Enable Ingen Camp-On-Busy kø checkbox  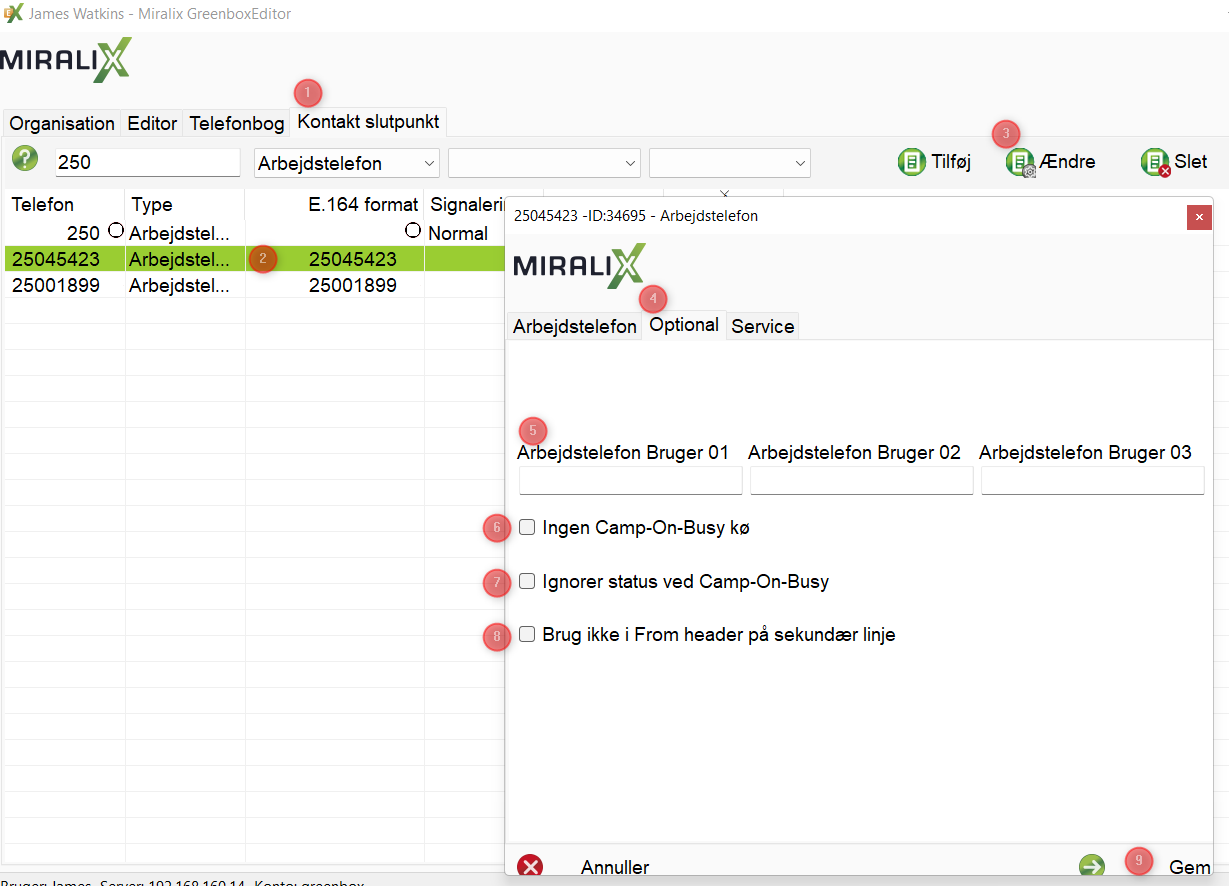tap(527, 527)
